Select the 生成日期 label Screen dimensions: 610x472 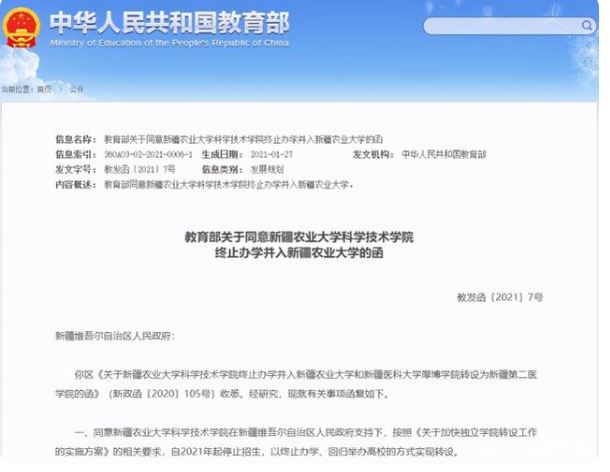222,154
